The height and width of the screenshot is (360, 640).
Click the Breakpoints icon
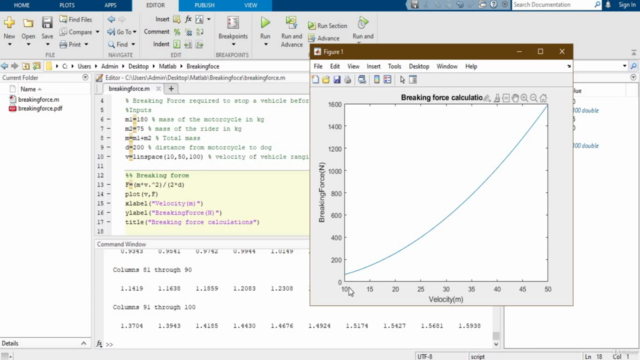[233, 23]
